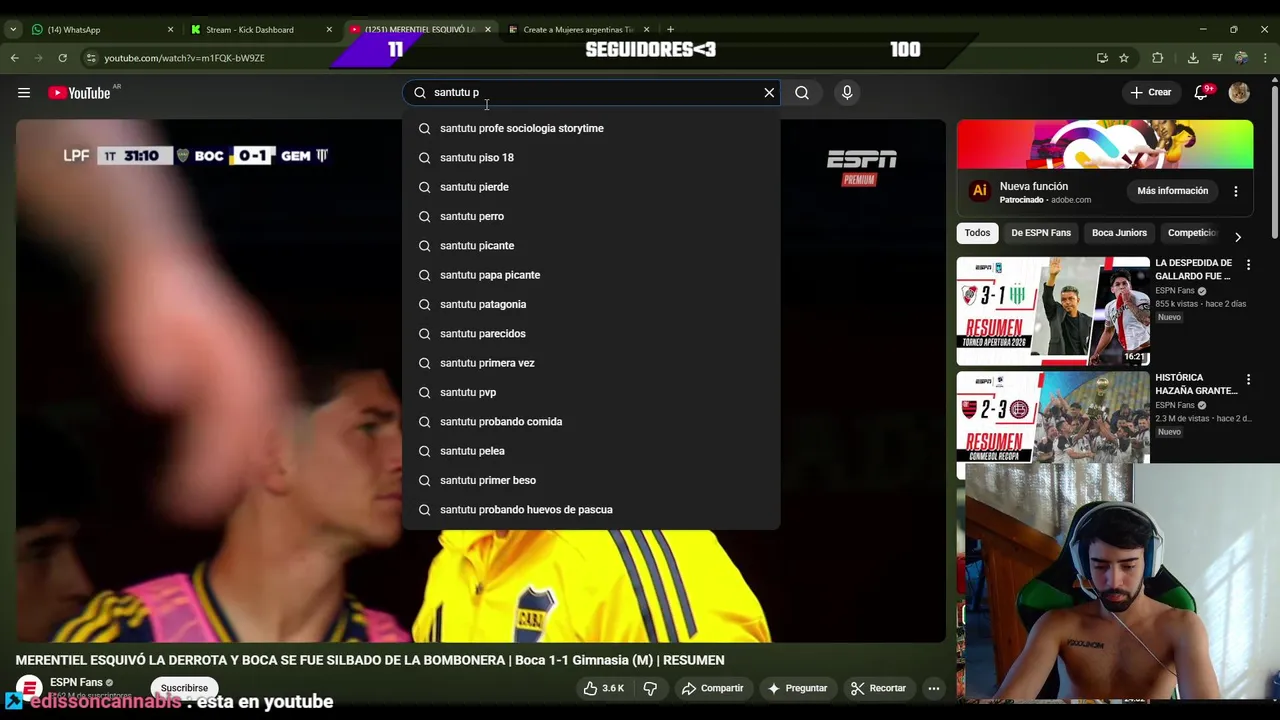Screen dimensions: 1280x720
Task: Dislike the video
Action: (650, 688)
